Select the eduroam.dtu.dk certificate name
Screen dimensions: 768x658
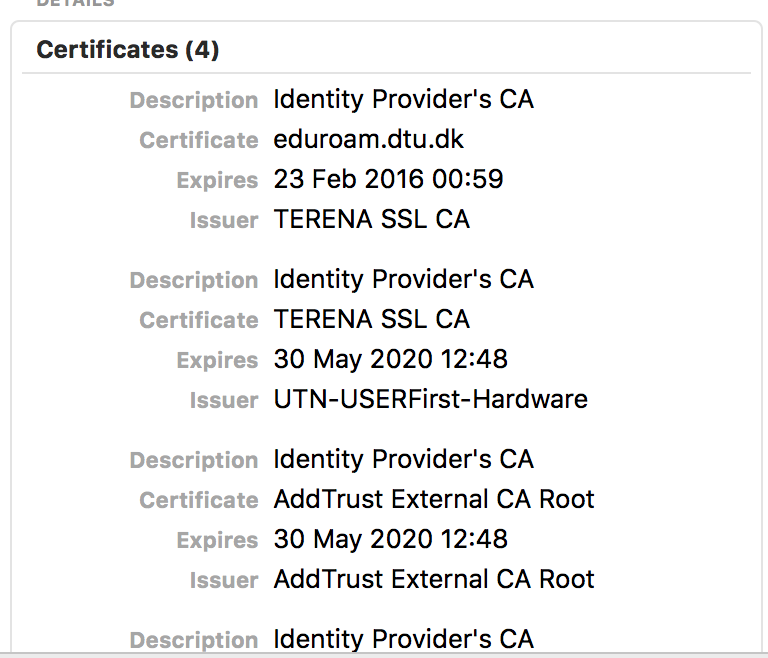click(368, 140)
